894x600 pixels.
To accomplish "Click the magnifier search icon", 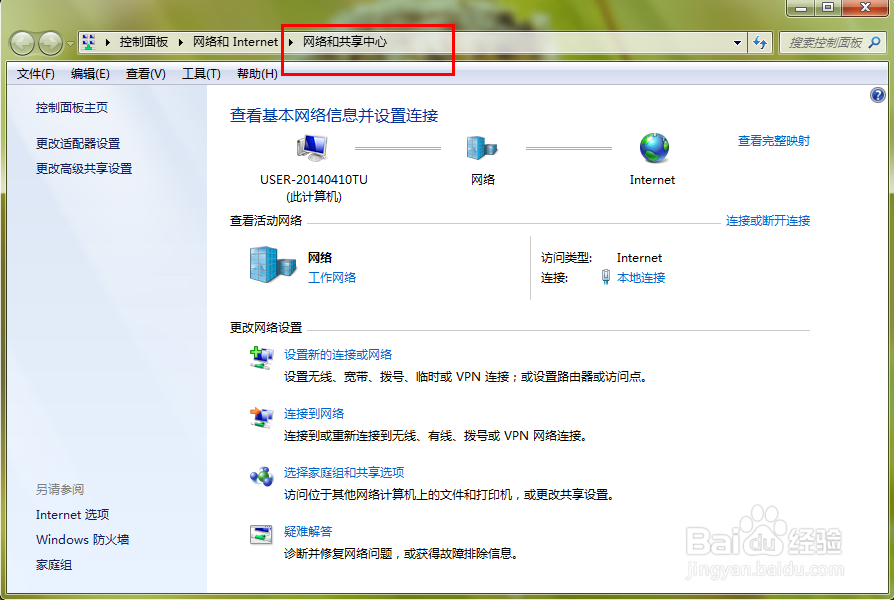I will tap(875, 42).
